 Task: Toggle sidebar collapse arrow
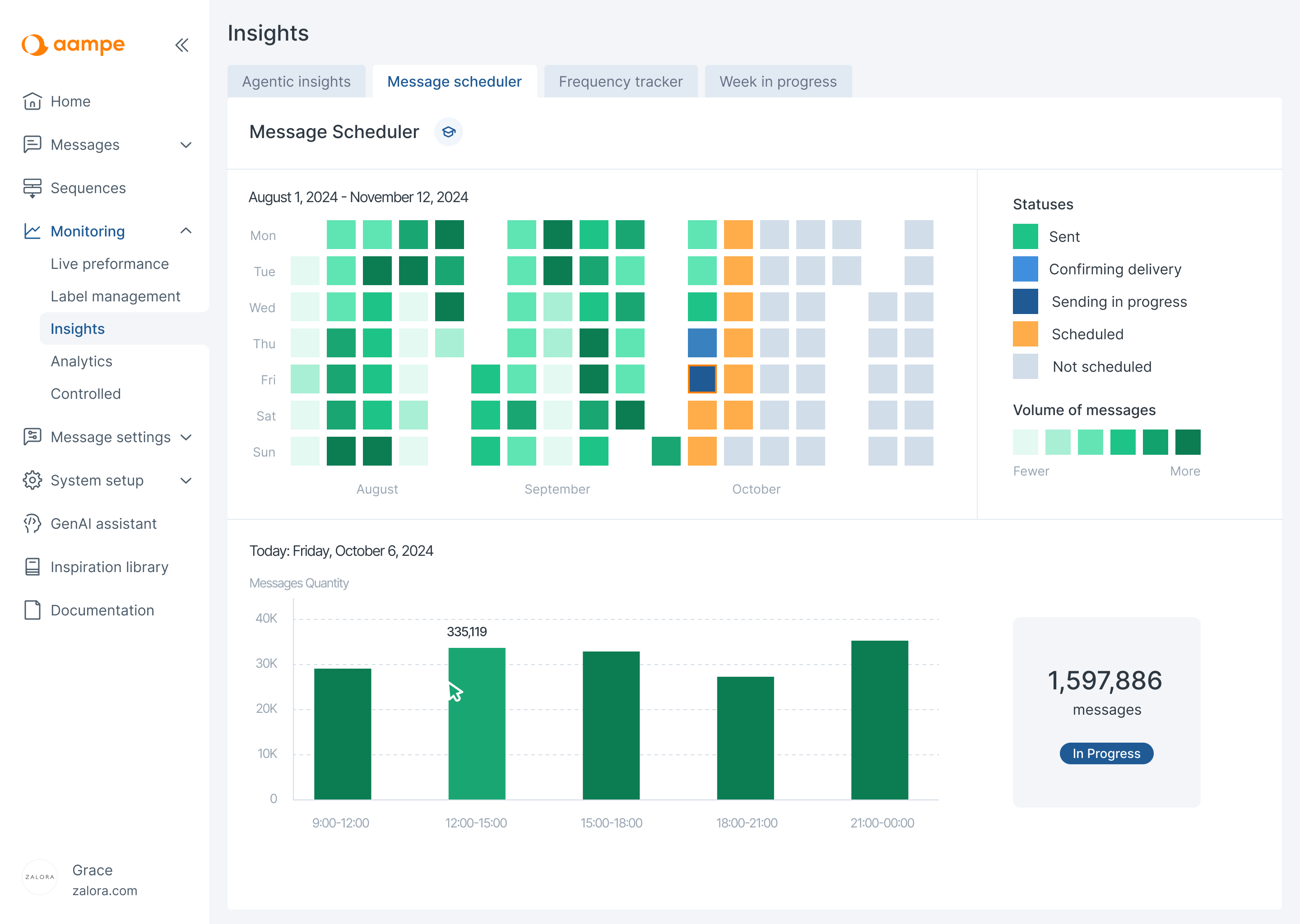(182, 46)
